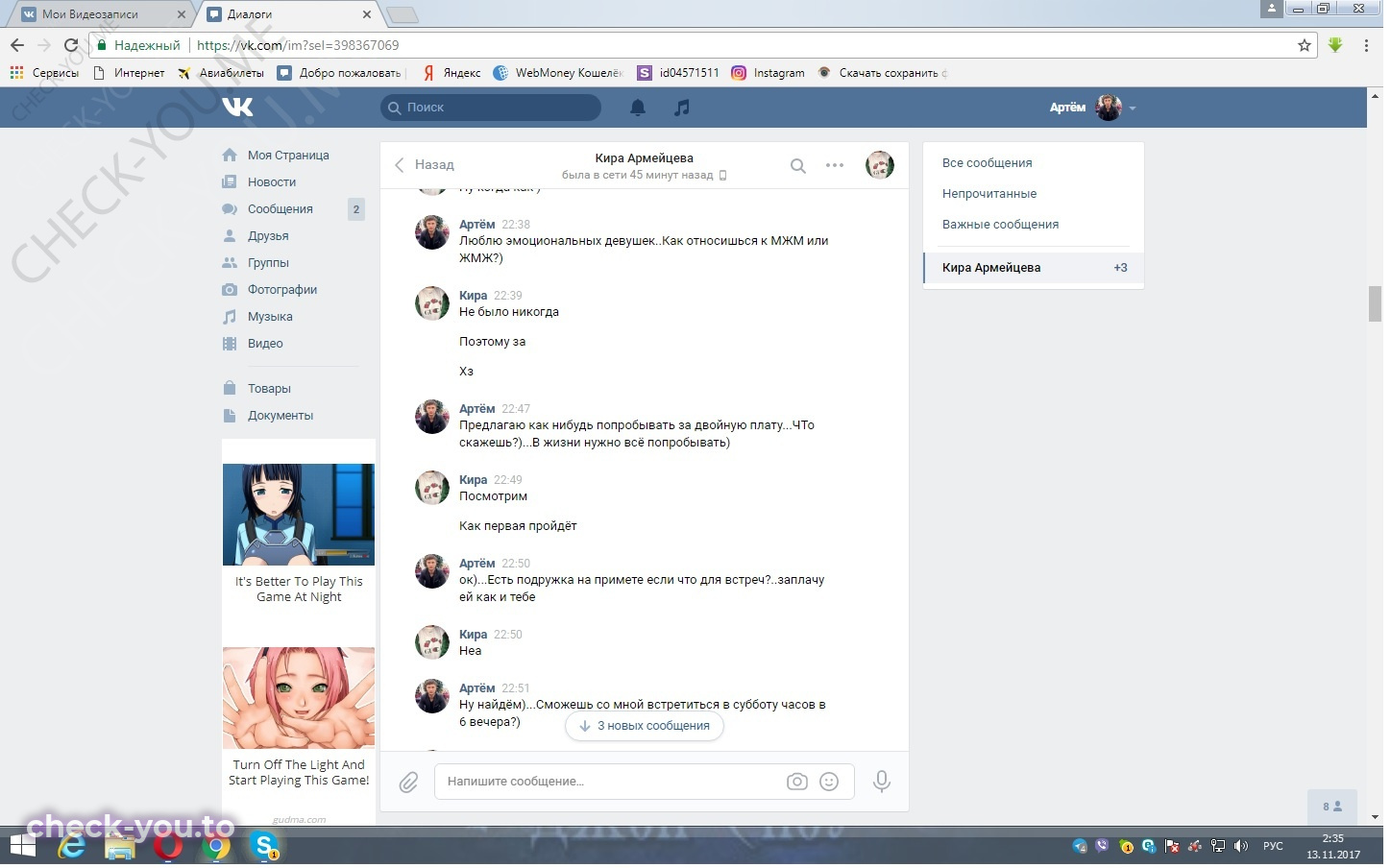1391x868 pixels.
Task: Click the browser address bar URL
Action: pyautogui.click(x=300, y=45)
